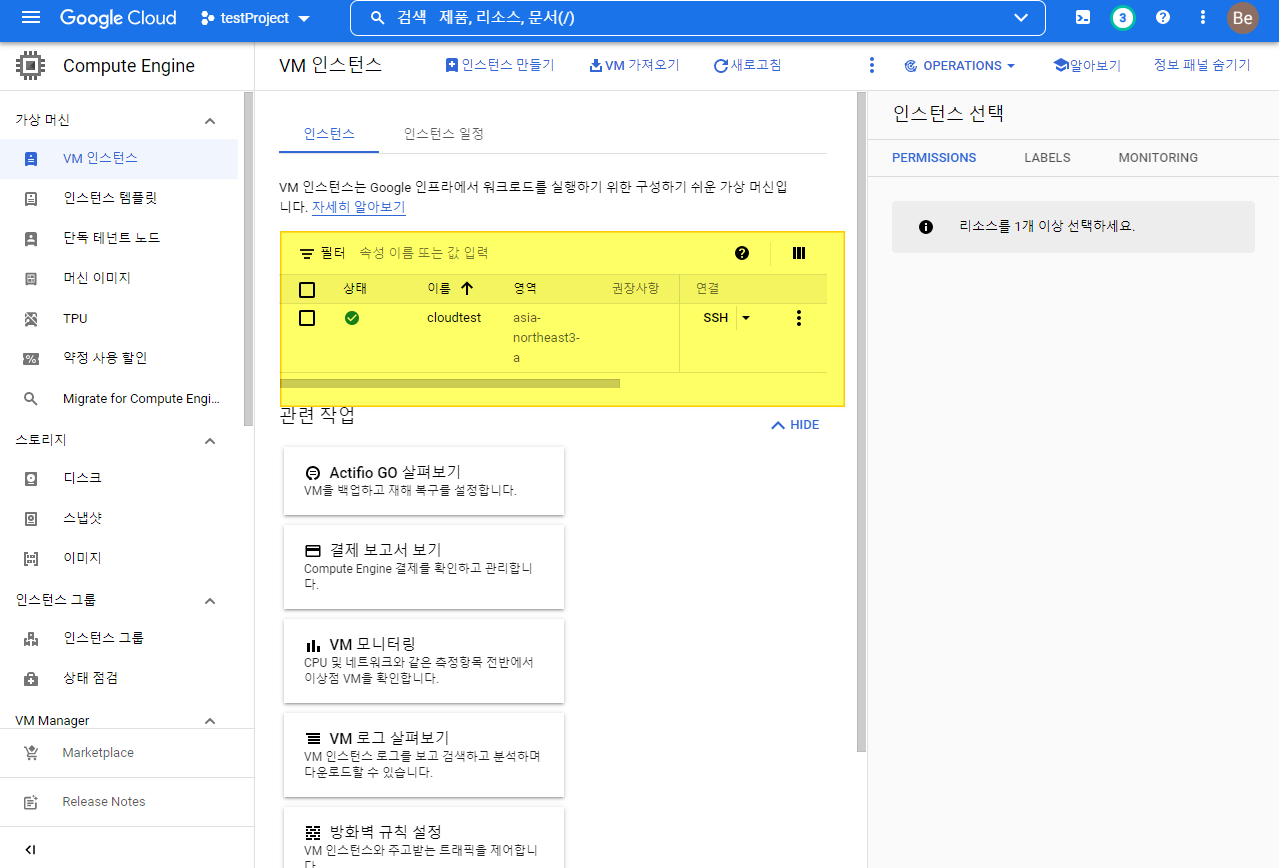Toggle the cloudtest row checkbox

[307, 318]
